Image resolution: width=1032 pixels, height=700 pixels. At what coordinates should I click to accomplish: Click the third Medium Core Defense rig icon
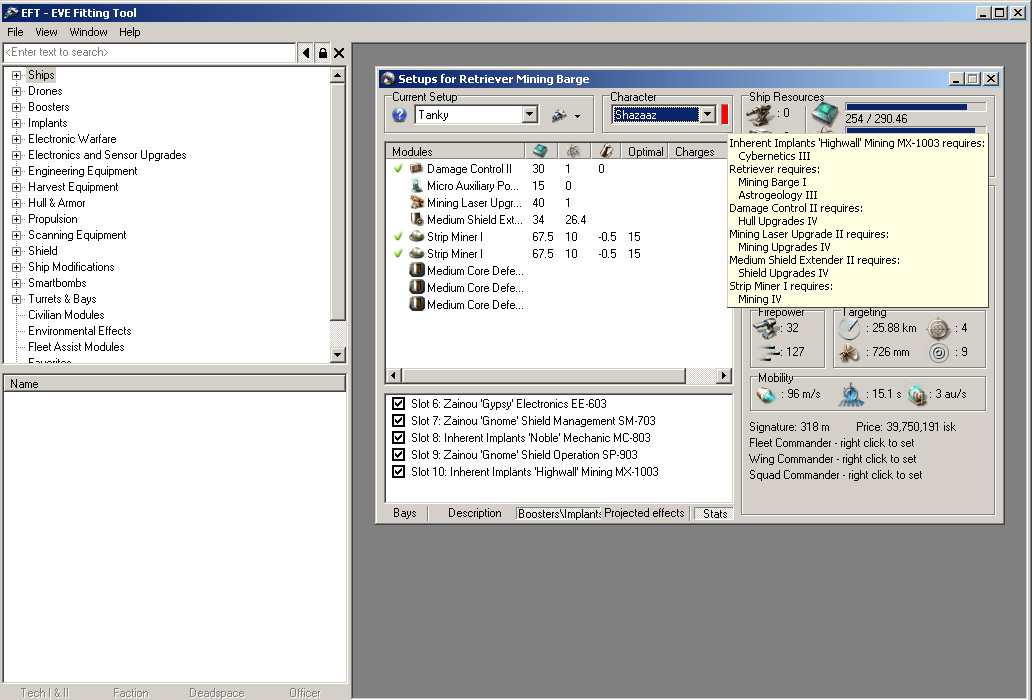[x=416, y=305]
